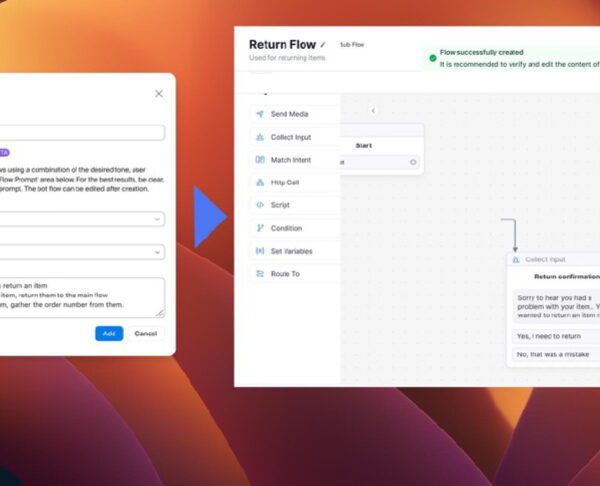Image resolution: width=600 pixels, height=486 pixels.
Task: Click the Send Media paper plane icon
Action: 260,114
